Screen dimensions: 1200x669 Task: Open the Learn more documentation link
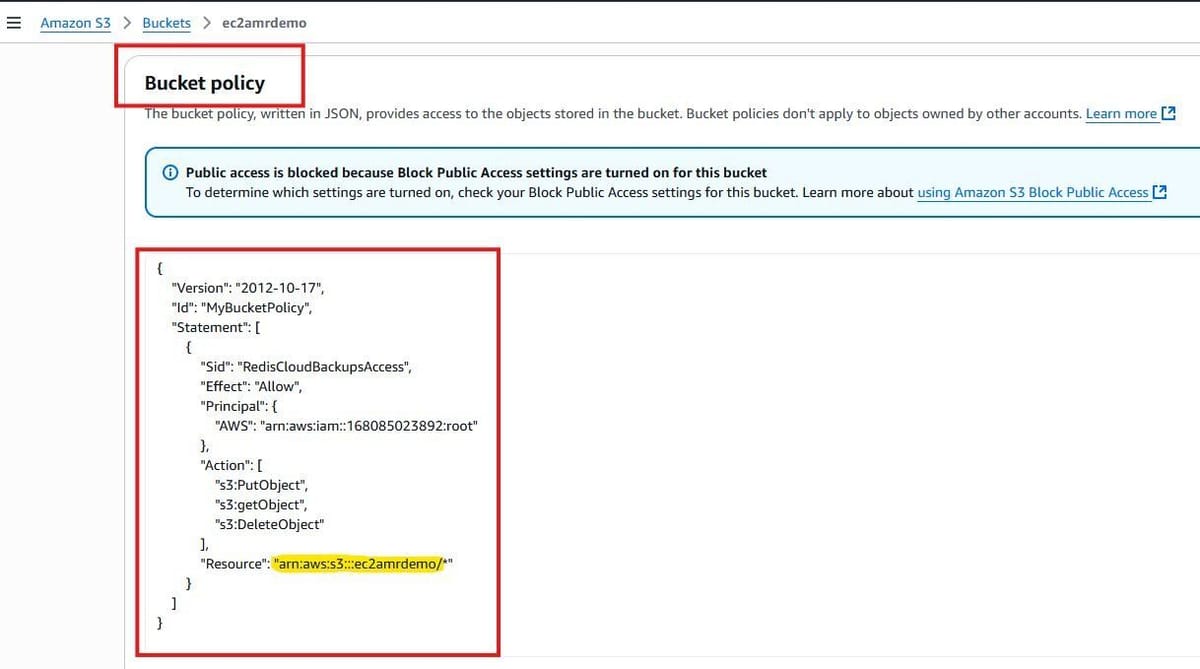[x=1122, y=113]
